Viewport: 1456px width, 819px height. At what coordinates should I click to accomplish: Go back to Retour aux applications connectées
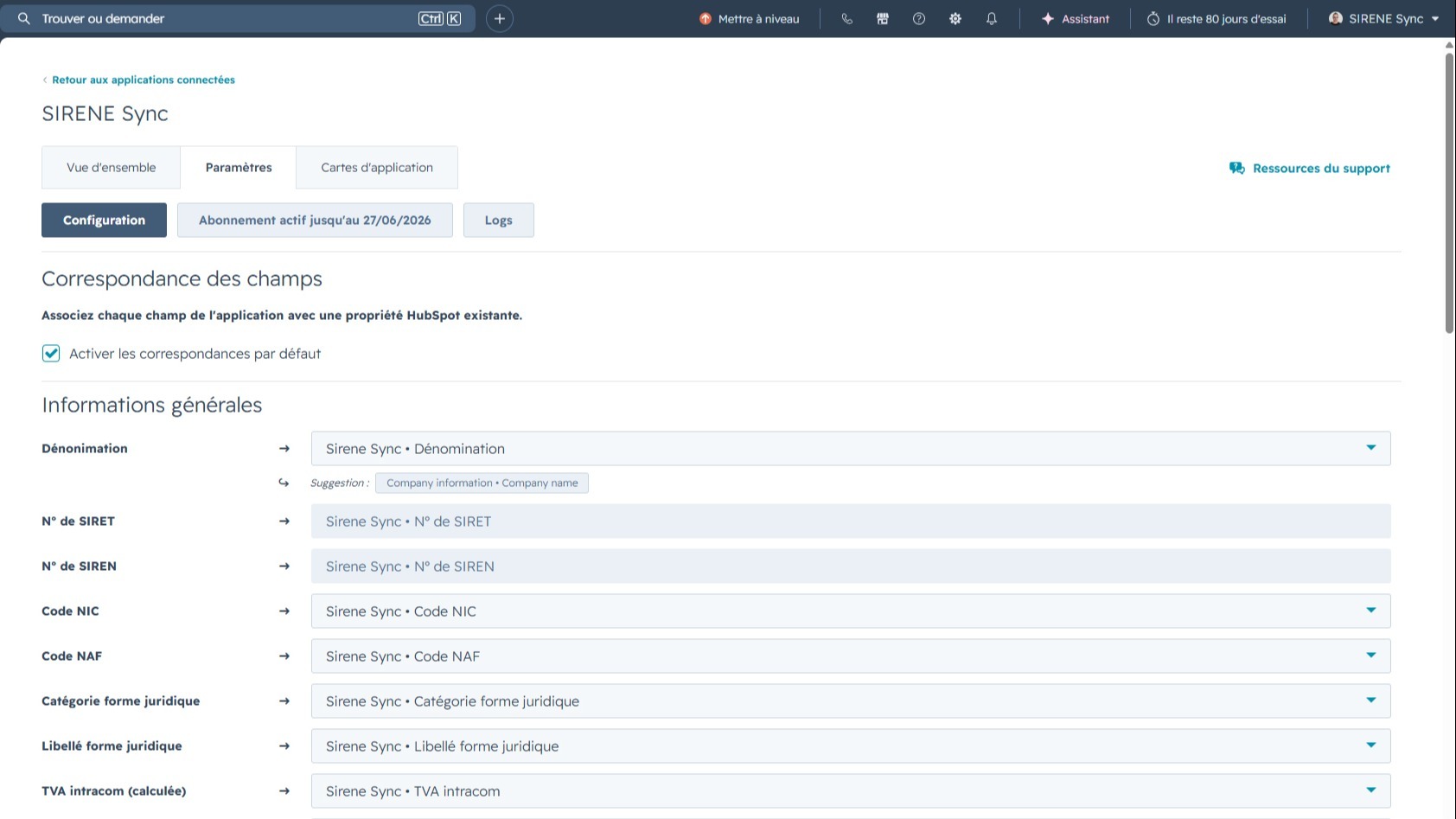point(144,80)
